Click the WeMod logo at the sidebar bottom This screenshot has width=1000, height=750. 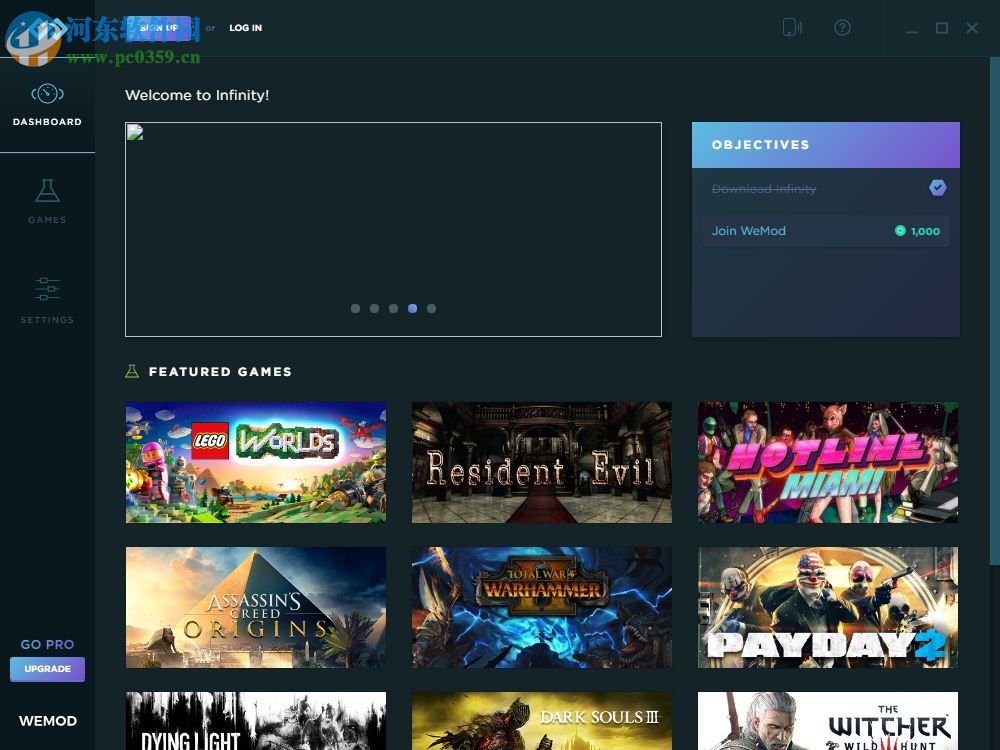48,721
